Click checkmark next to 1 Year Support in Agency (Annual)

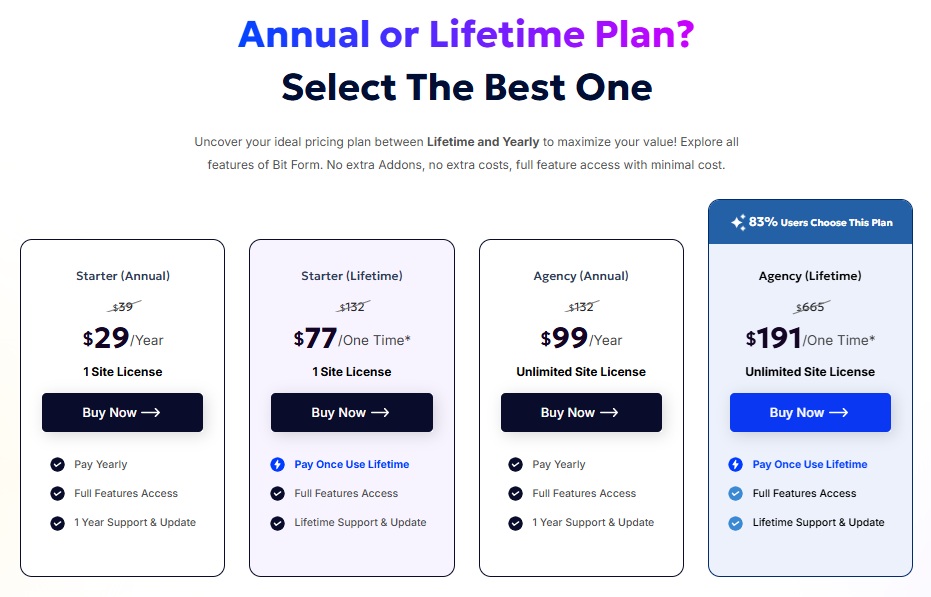[x=515, y=523]
